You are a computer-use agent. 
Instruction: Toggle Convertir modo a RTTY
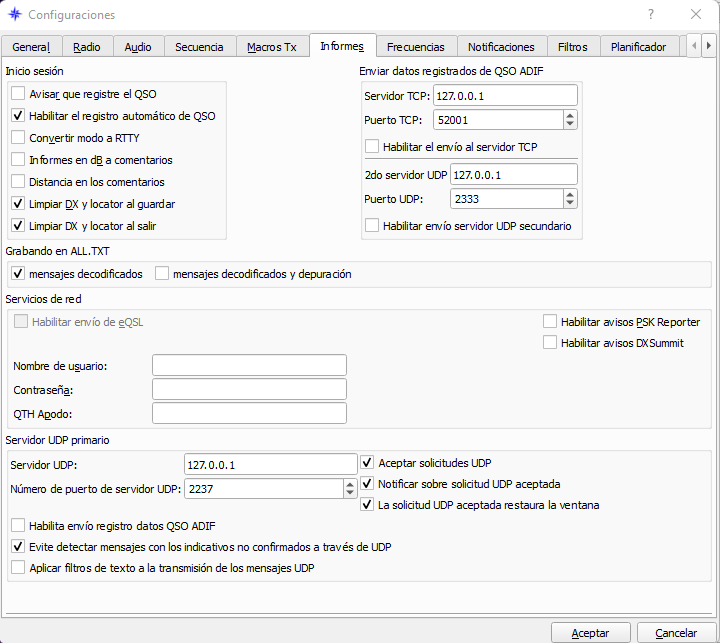(18, 138)
